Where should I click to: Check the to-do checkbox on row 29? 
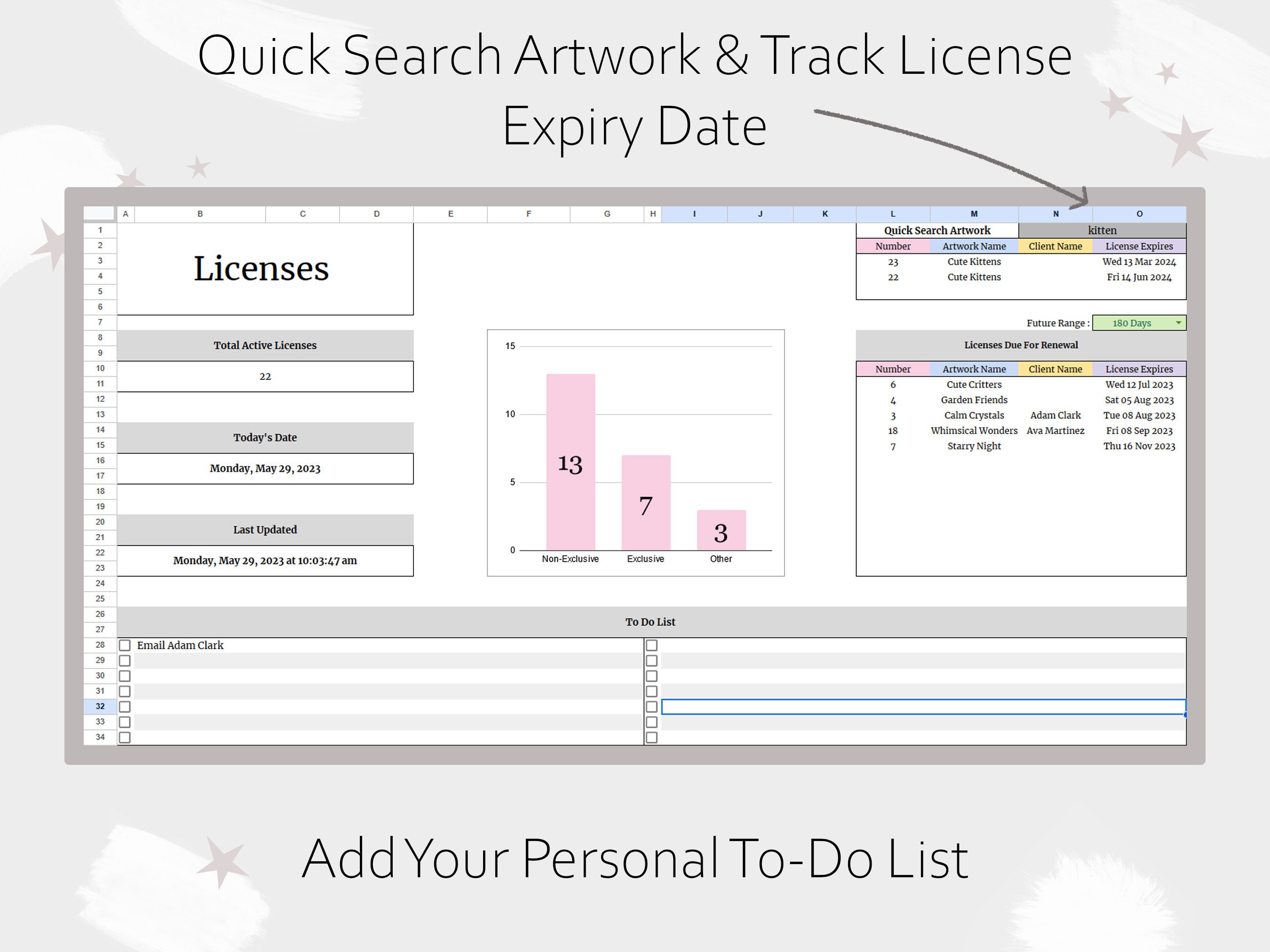pyautogui.click(x=125, y=661)
